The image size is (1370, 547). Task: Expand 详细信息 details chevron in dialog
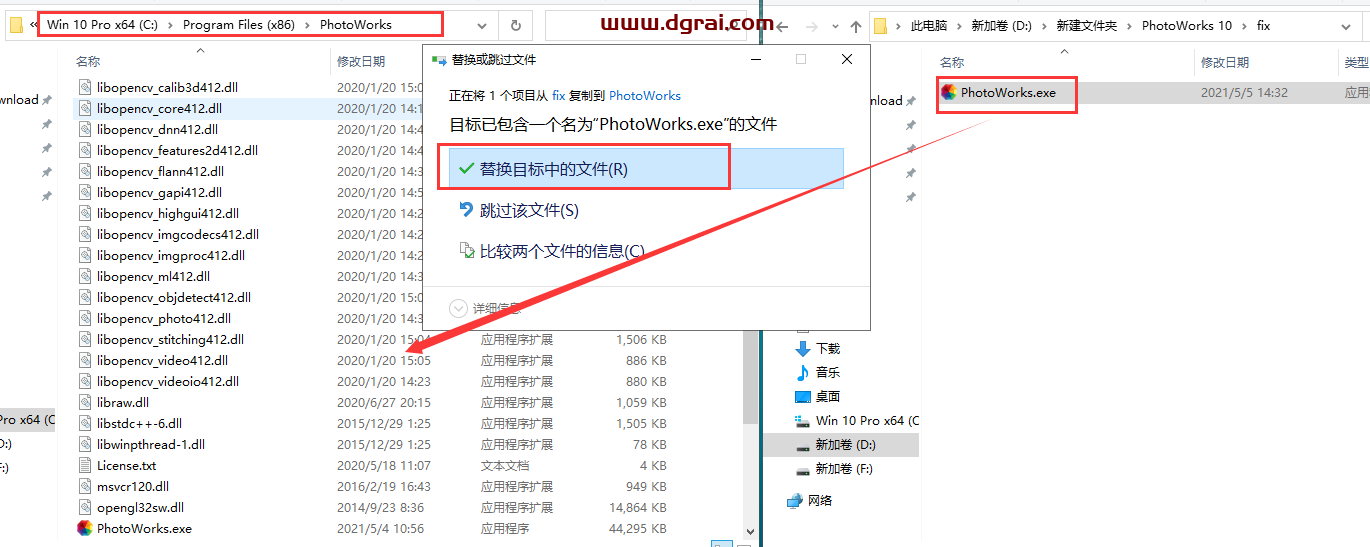pyautogui.click(x=458, y=308)
